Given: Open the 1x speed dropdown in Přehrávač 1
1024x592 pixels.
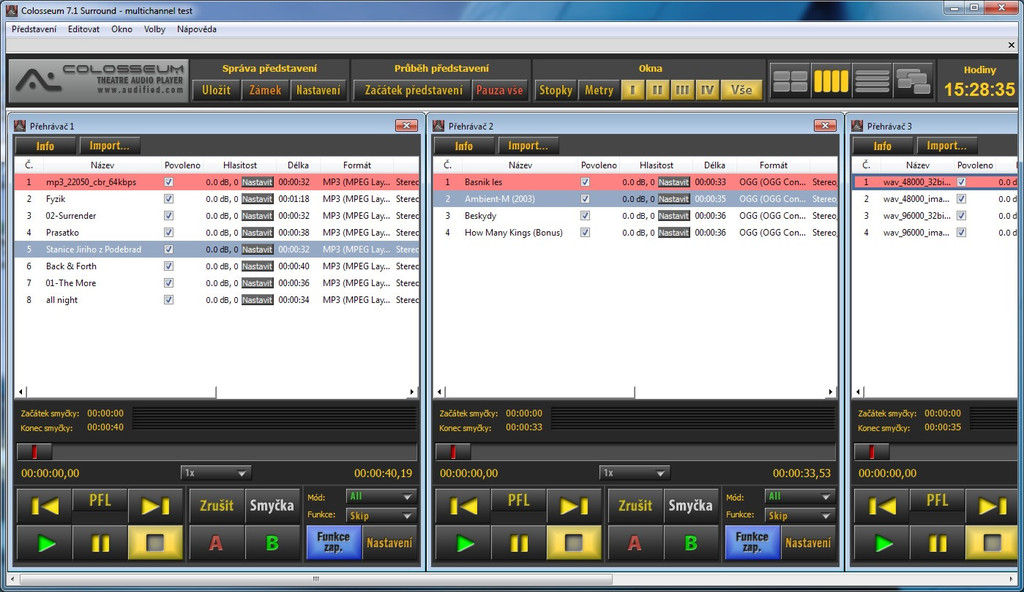Looking at the screenshot, I should [216, 472].
